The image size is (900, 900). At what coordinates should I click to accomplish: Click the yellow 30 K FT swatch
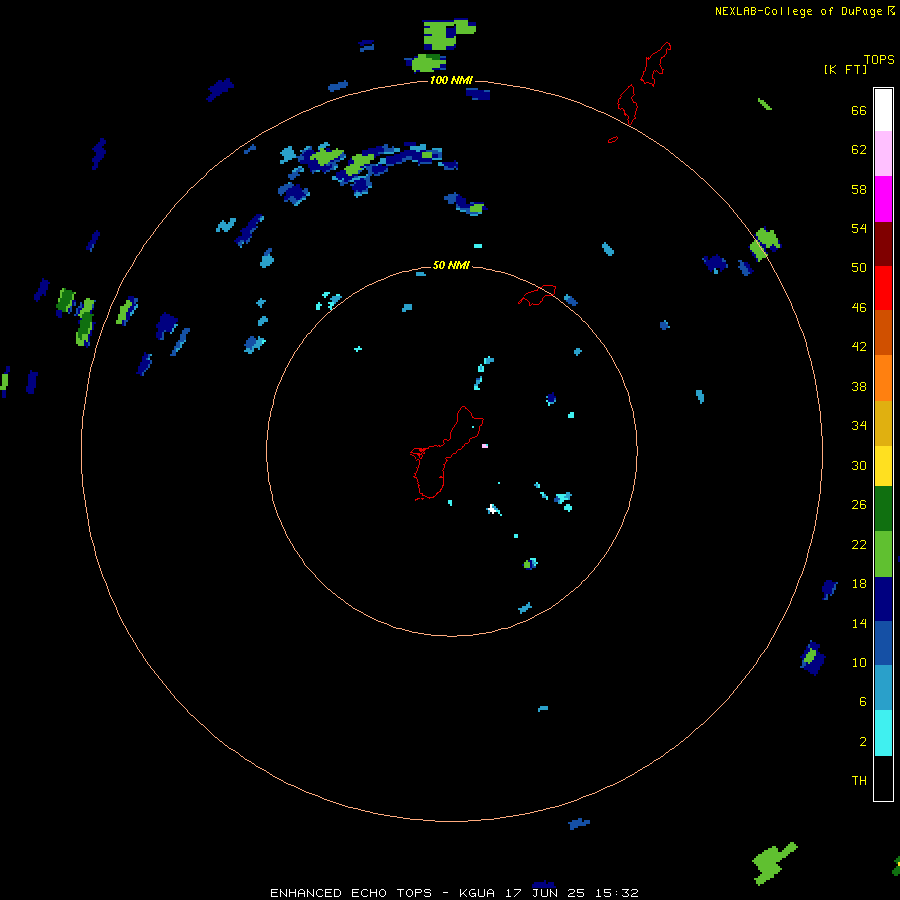pyautogui.click(x=883, y=465)
